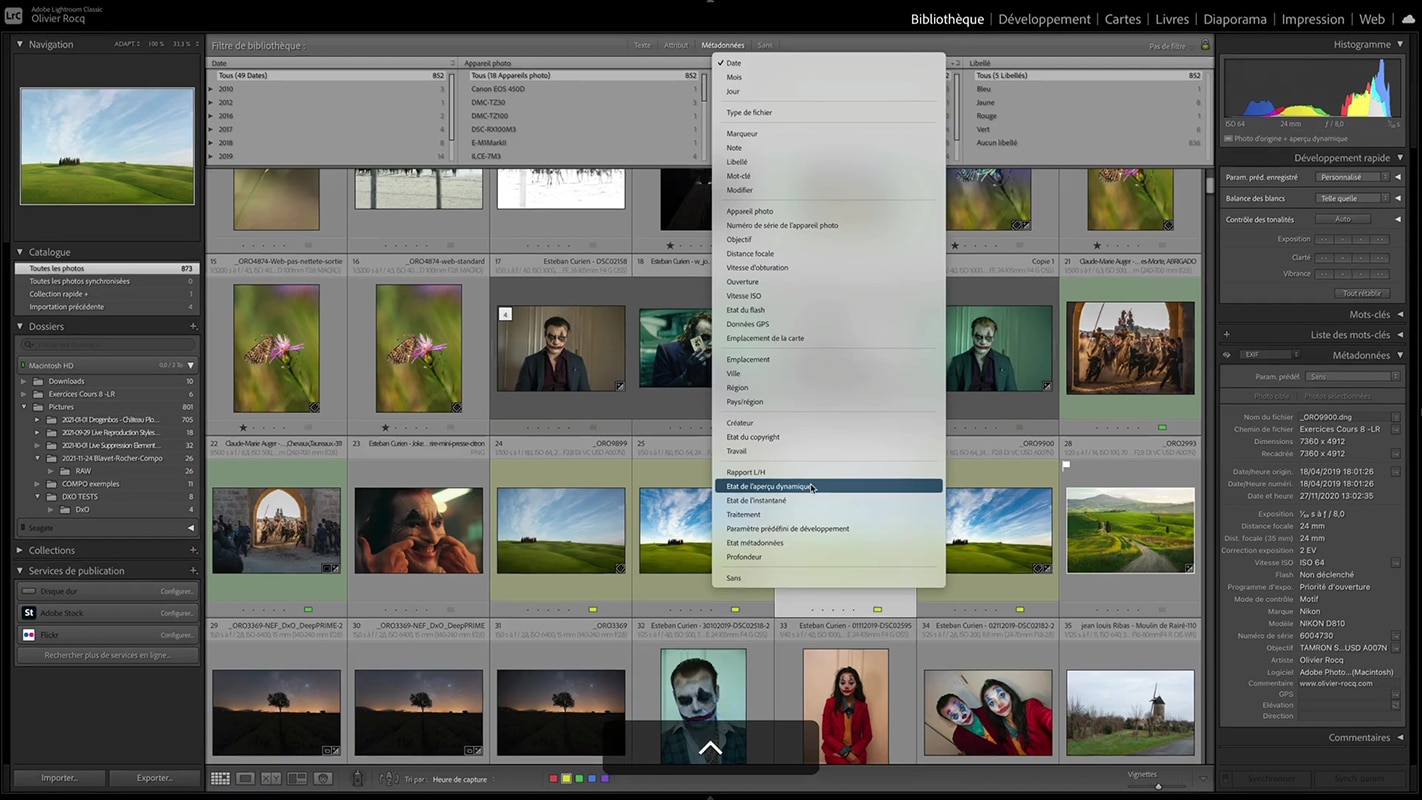
Task: Click icon beside Chemin de fichier field
Action: (x=1396, y=429)
